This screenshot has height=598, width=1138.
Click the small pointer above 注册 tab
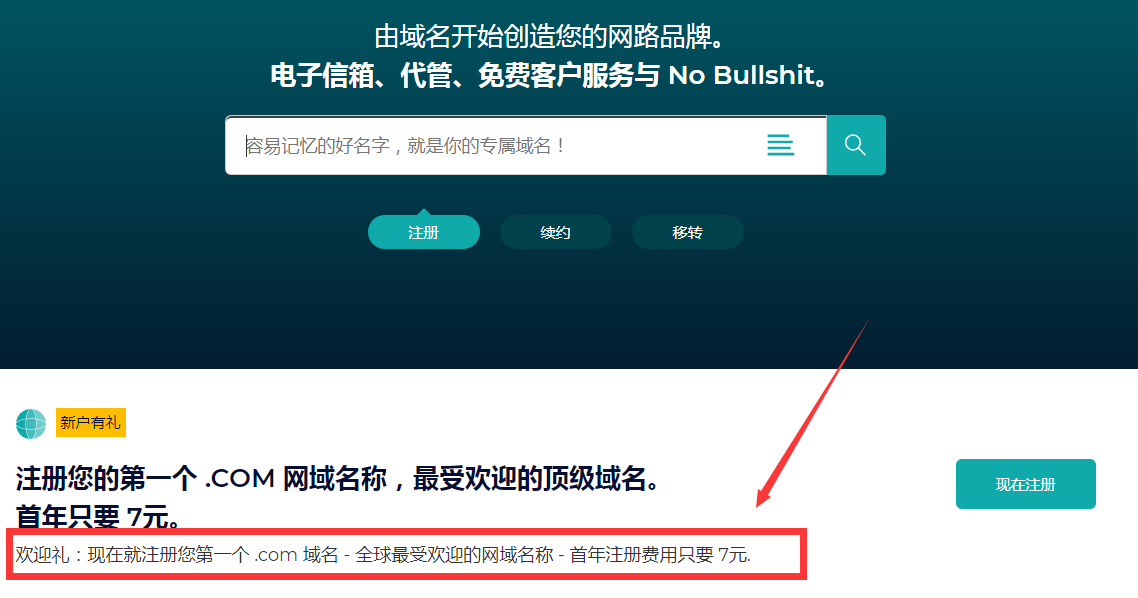tap(424, 212)
